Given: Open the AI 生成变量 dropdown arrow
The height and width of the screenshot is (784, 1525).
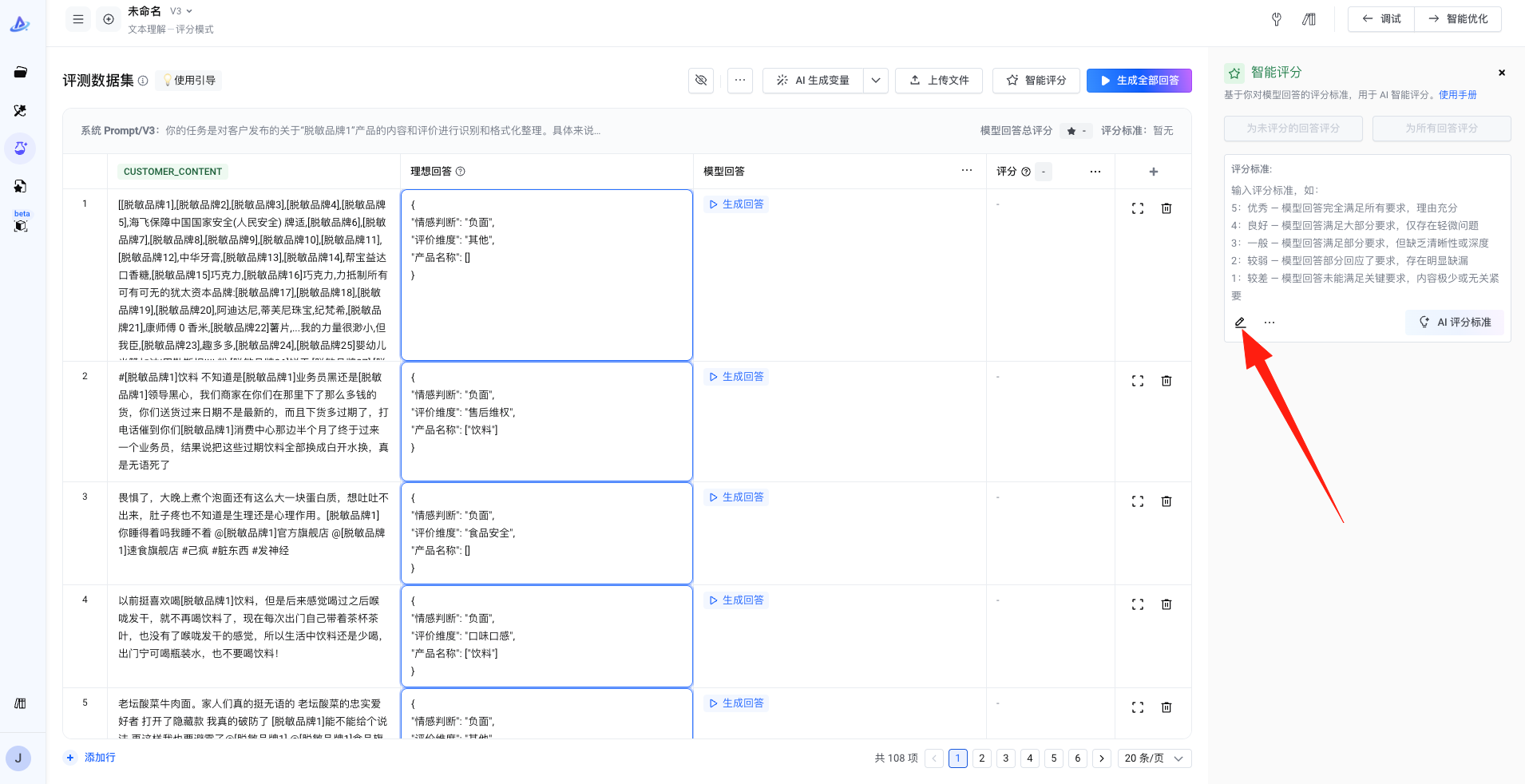Looking at the screenshot, I should [x=876, y=80].
